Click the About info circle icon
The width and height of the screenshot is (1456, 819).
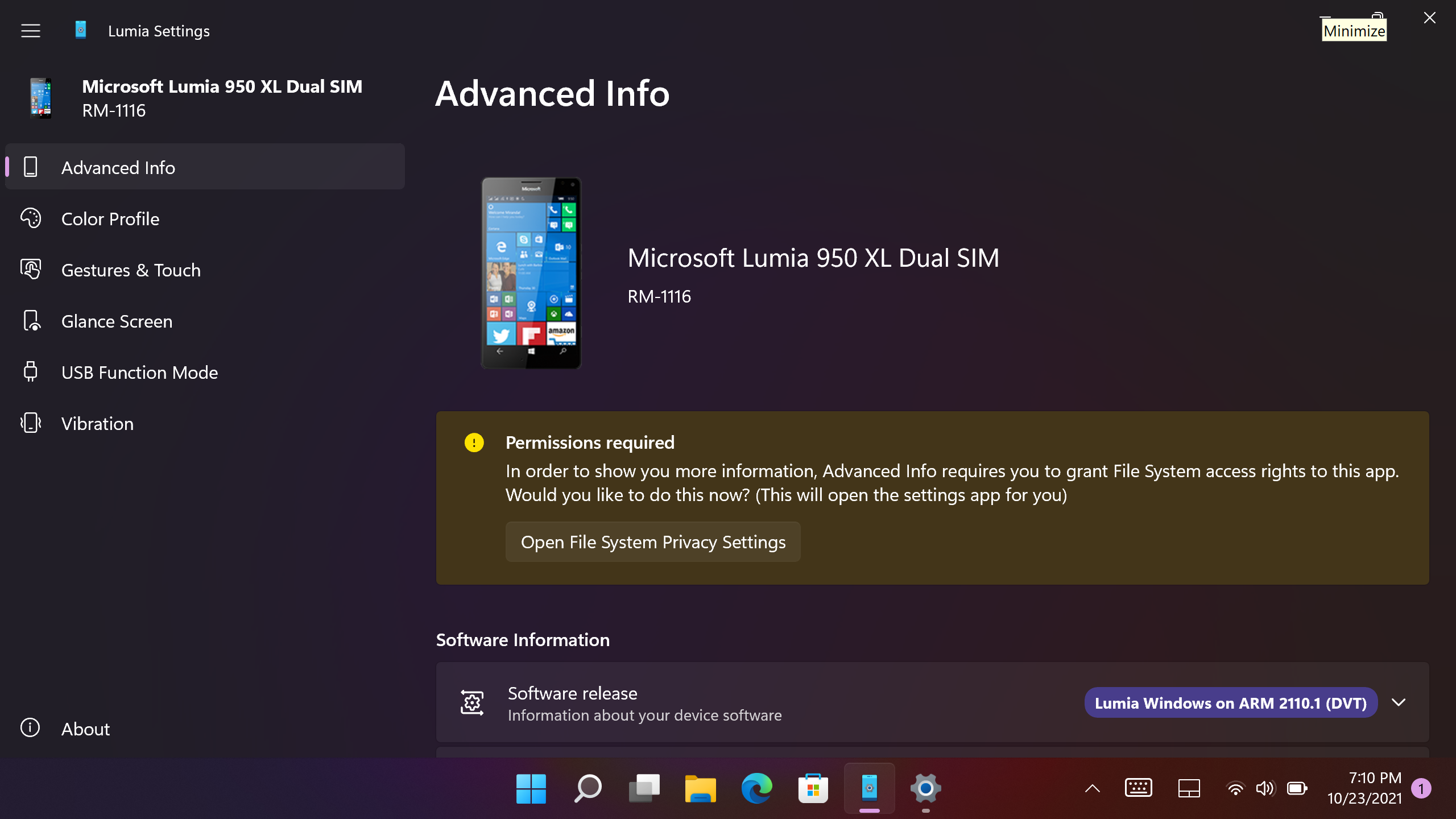pos(30,727)
